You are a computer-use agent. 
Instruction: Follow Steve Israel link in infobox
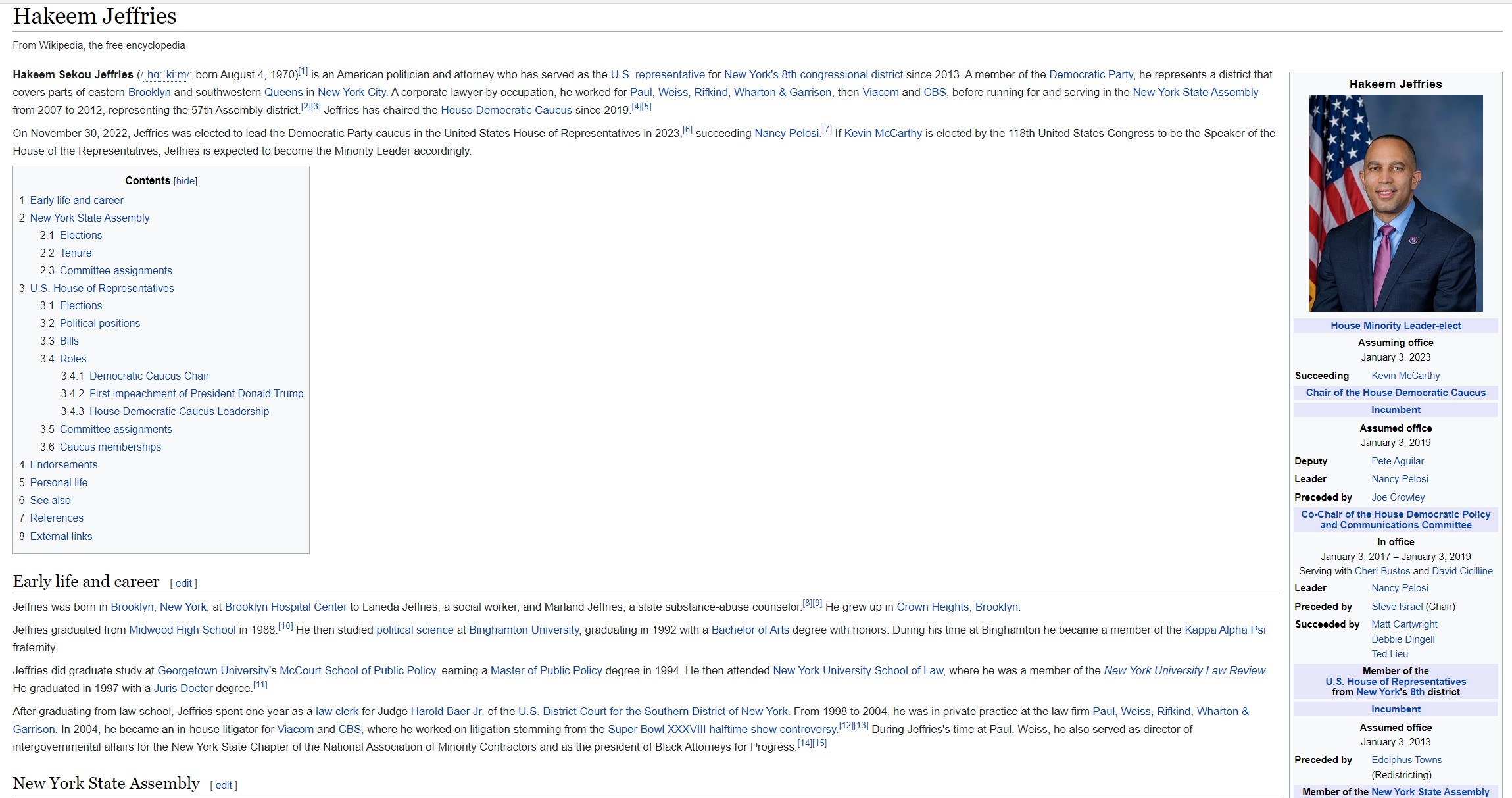[1397, 607]
